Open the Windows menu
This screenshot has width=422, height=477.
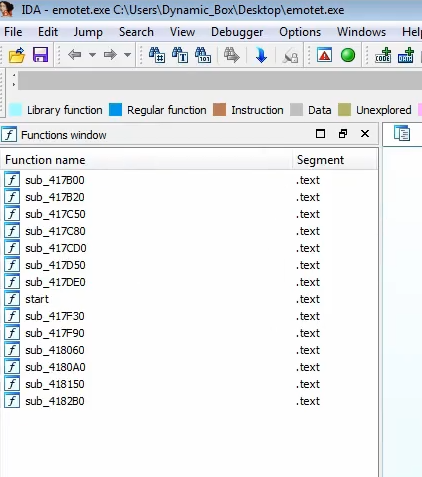(361, 32)
